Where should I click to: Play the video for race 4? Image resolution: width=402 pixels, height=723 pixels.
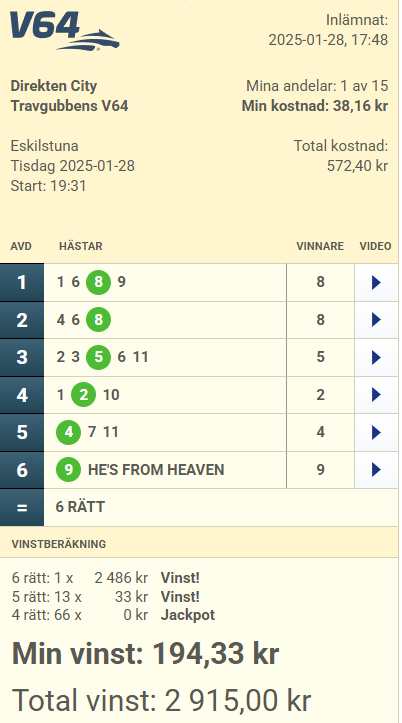pyautogui.click(x=376, y=395)
